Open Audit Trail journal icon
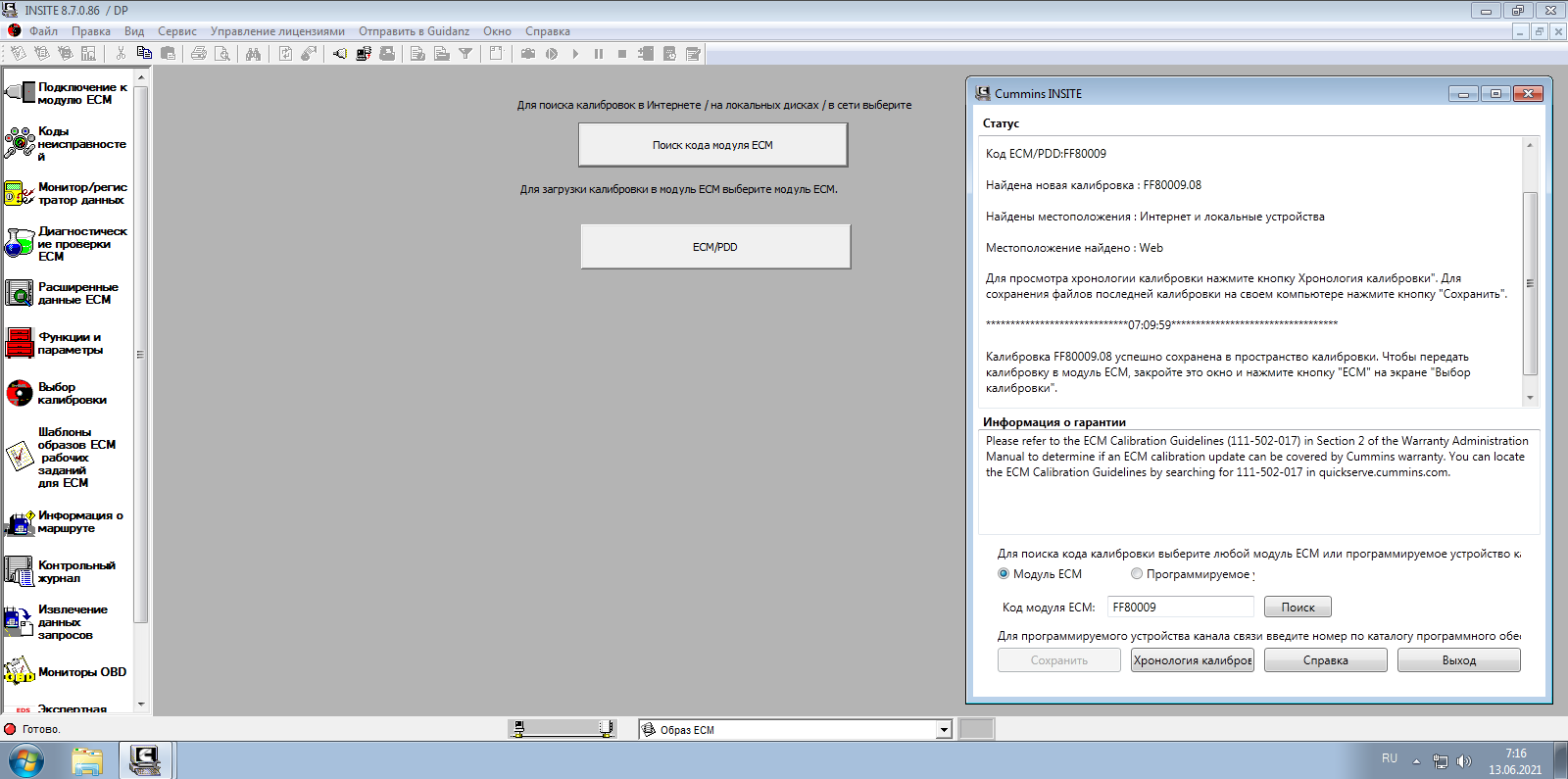 pos(20,571)
